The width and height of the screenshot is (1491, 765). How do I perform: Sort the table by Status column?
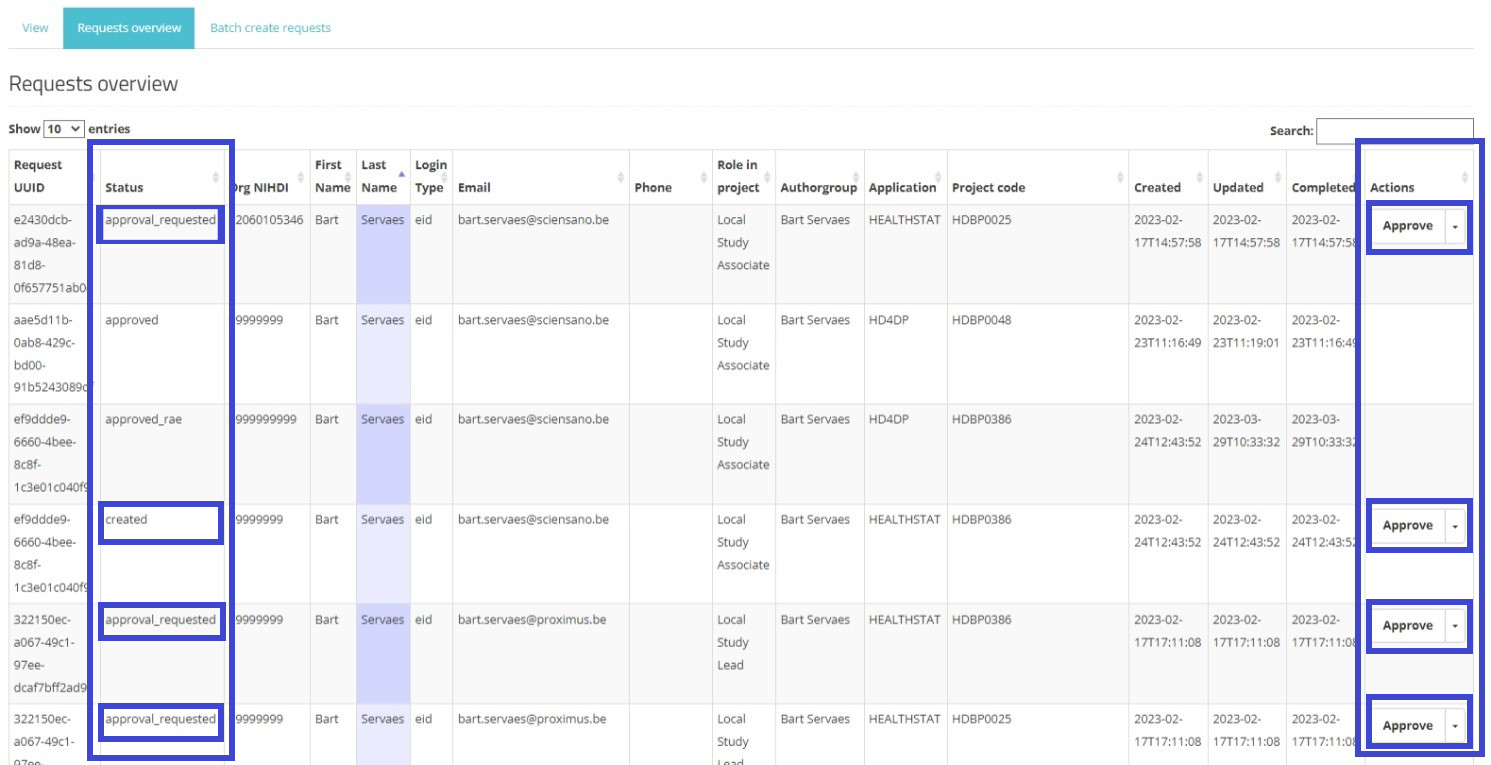pos(160,187)
